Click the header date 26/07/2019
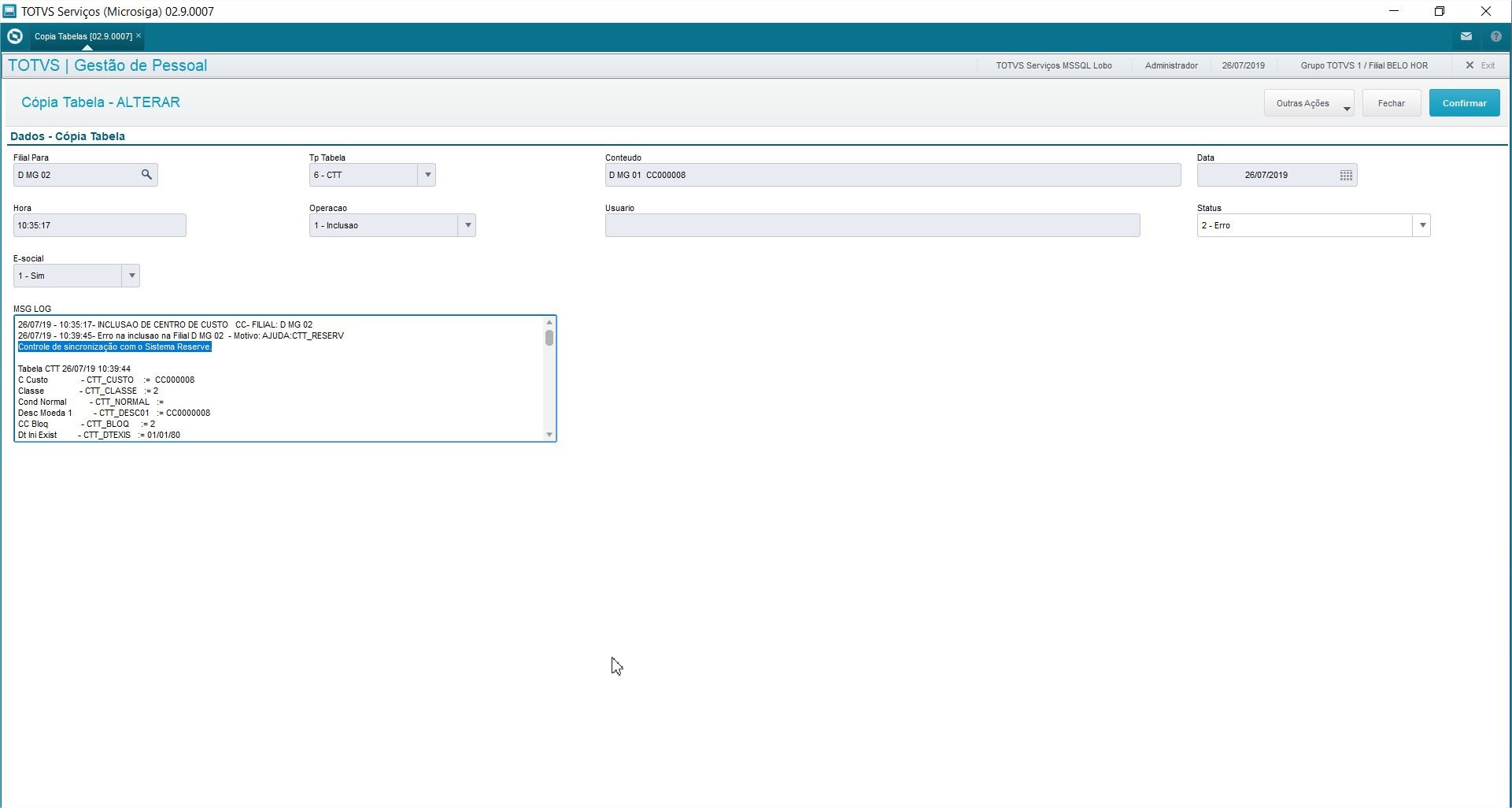Screen dimensions: 1512x808 pyautogui.click(x=1244, y=65)
